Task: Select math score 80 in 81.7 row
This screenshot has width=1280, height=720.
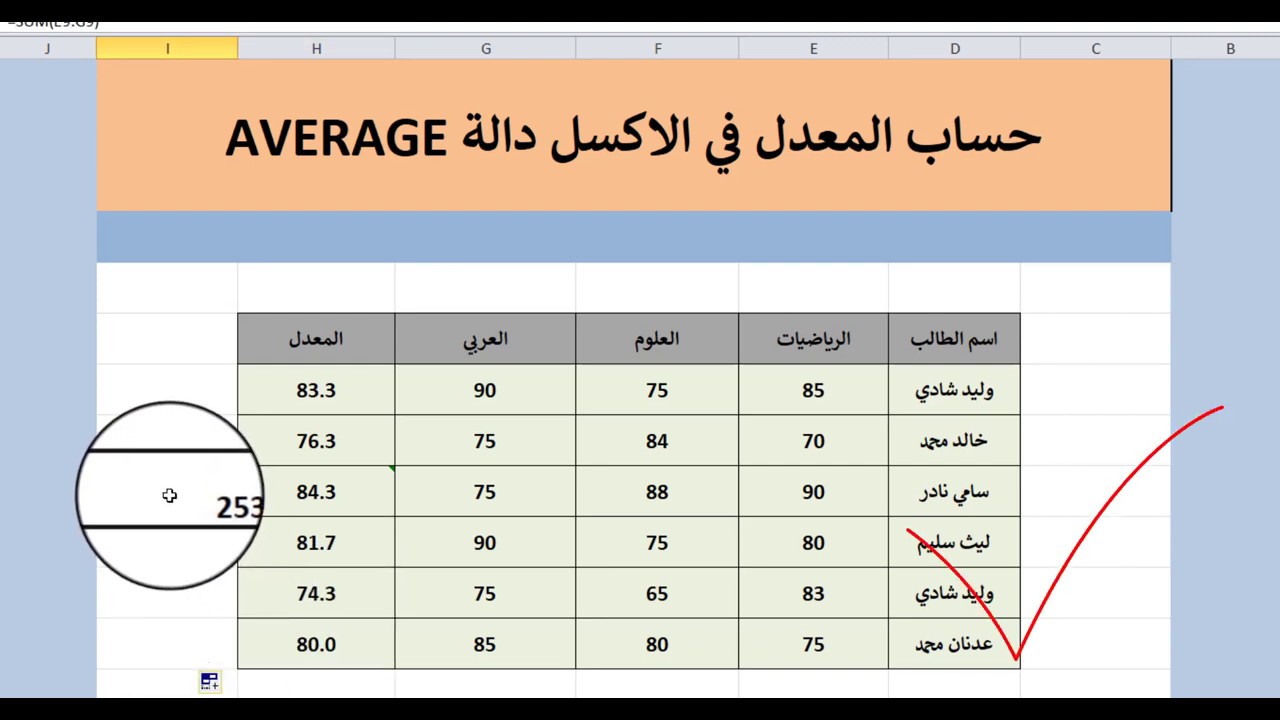Action: 813,542
